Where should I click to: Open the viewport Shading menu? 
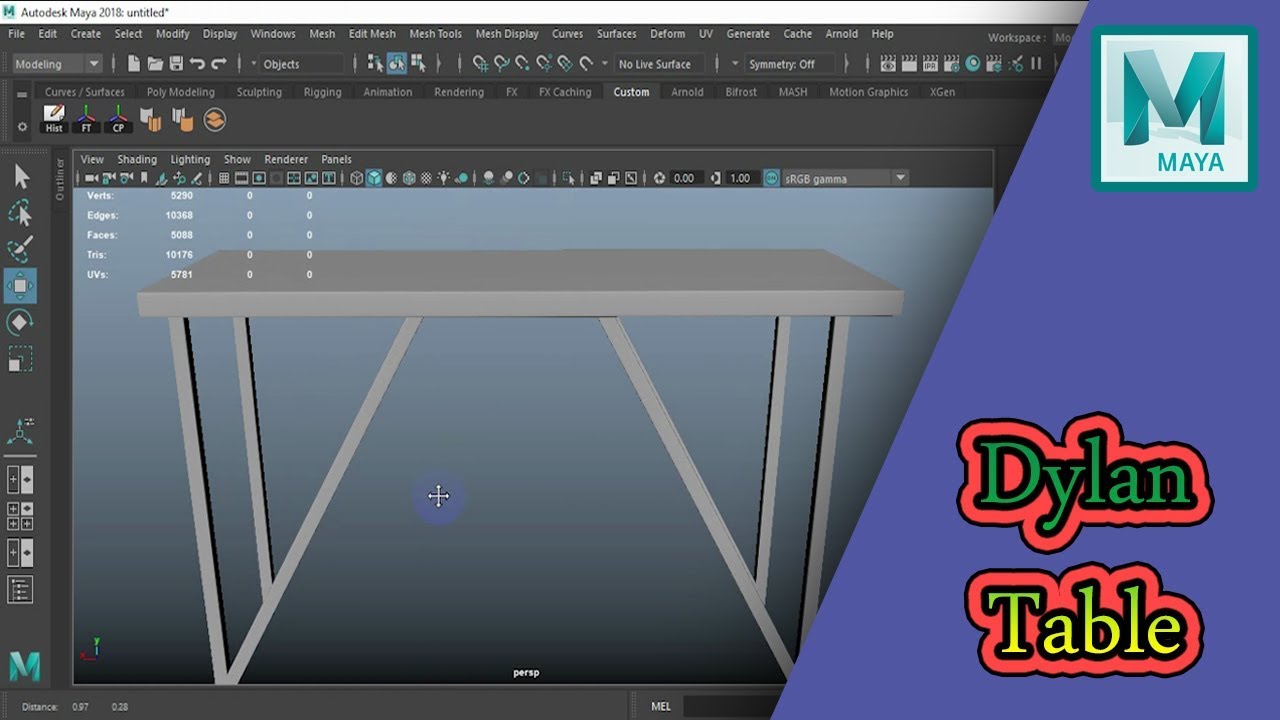137,159
